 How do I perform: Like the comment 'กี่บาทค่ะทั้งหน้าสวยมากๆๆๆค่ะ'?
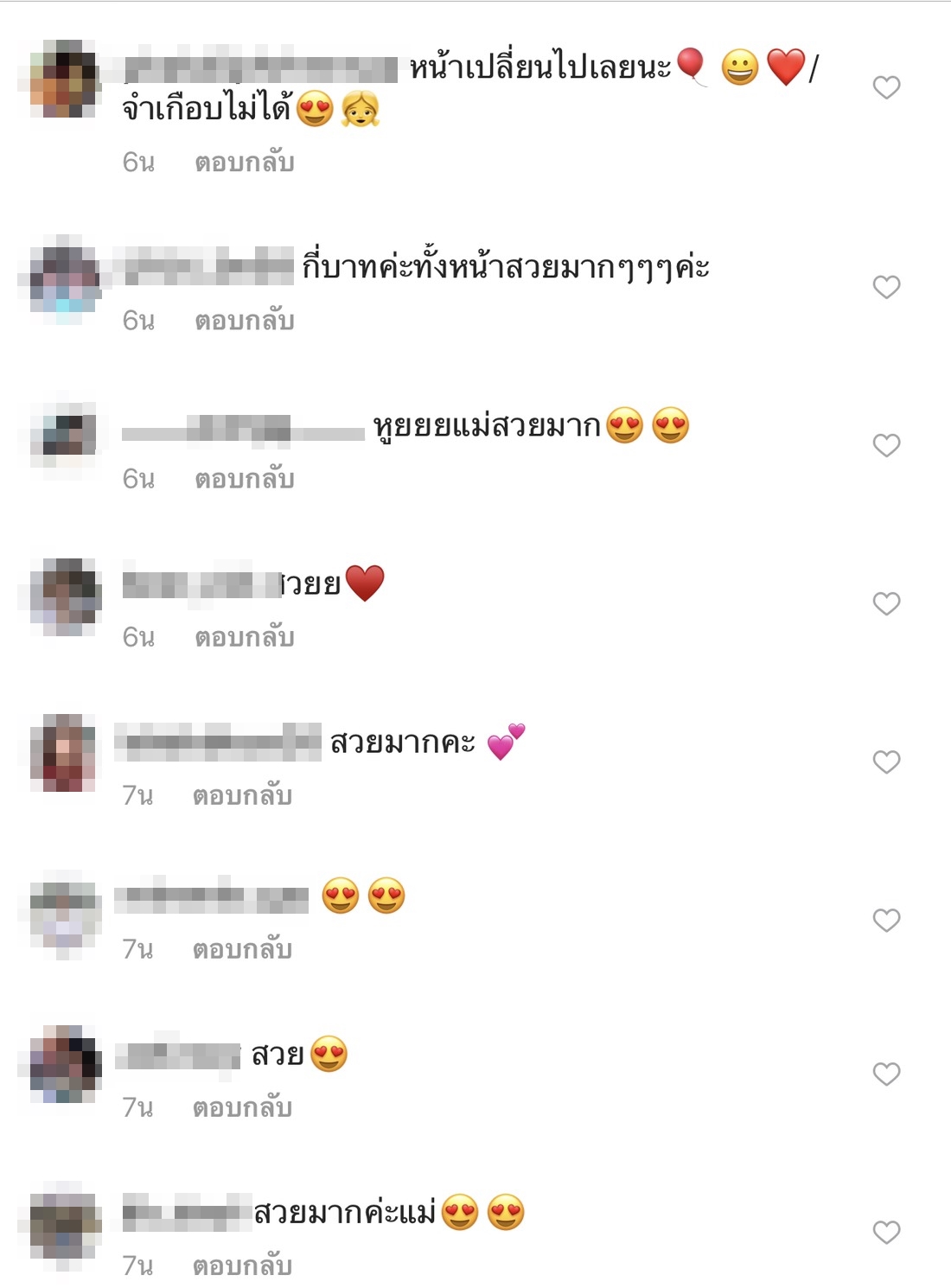tap(886, 287)
